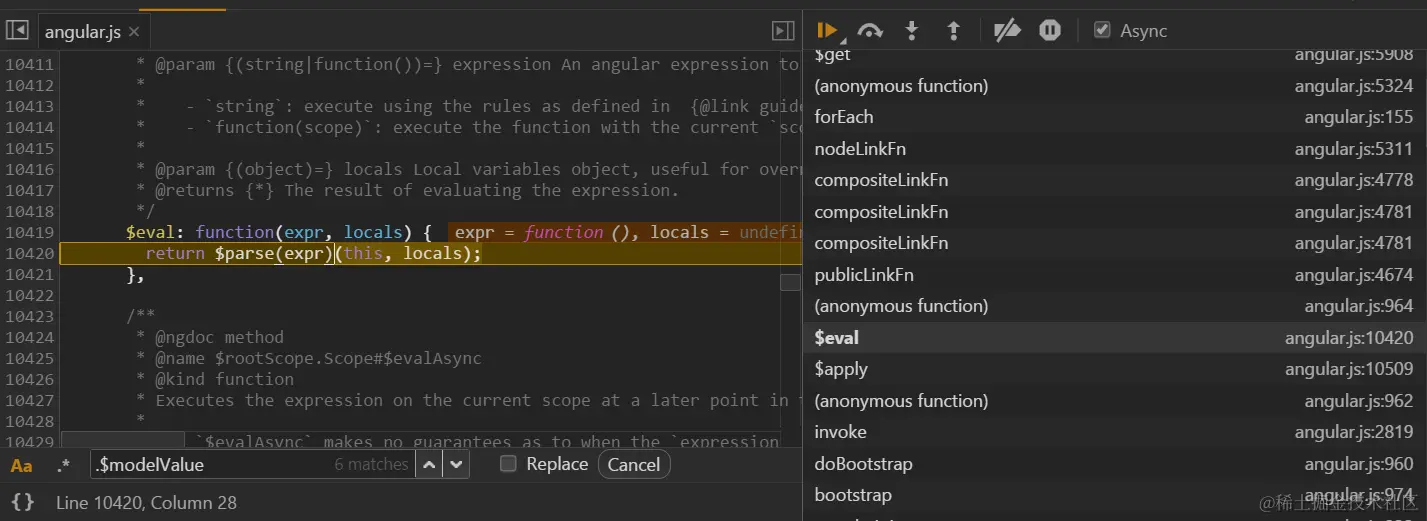
Task: Jump to previous search match
Action: point(429,464)
